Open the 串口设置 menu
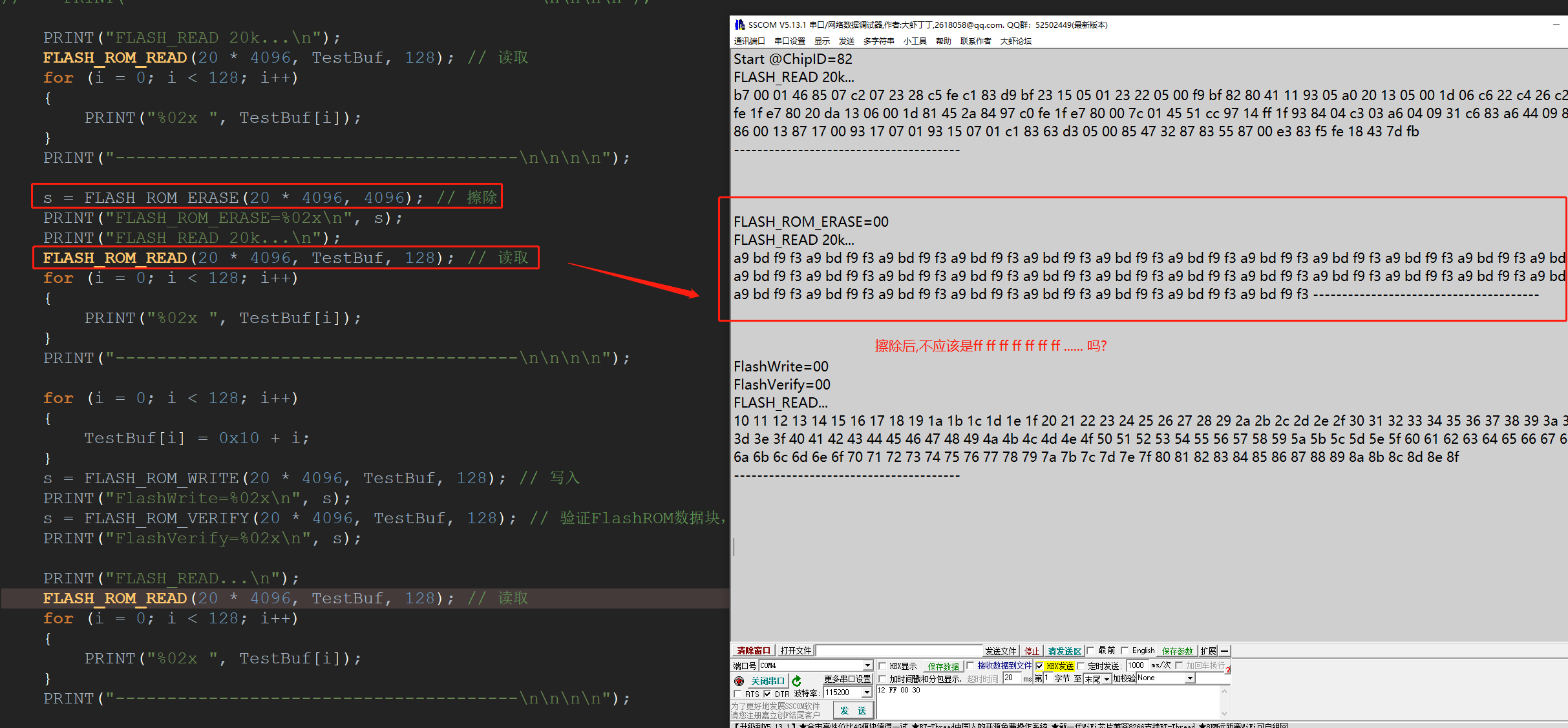 (789, 41)
